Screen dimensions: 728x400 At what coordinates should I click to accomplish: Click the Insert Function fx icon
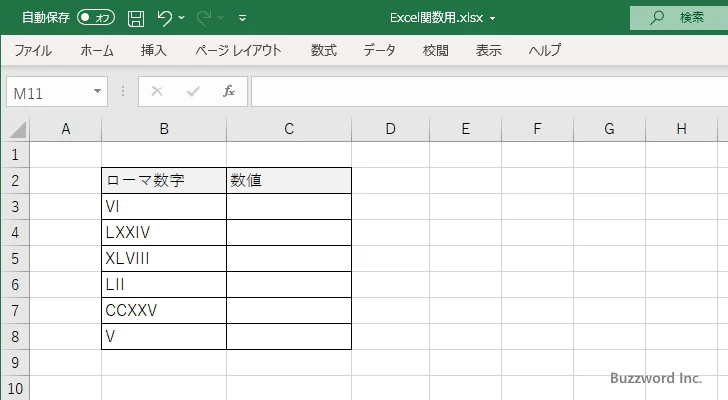click(229, 91)
